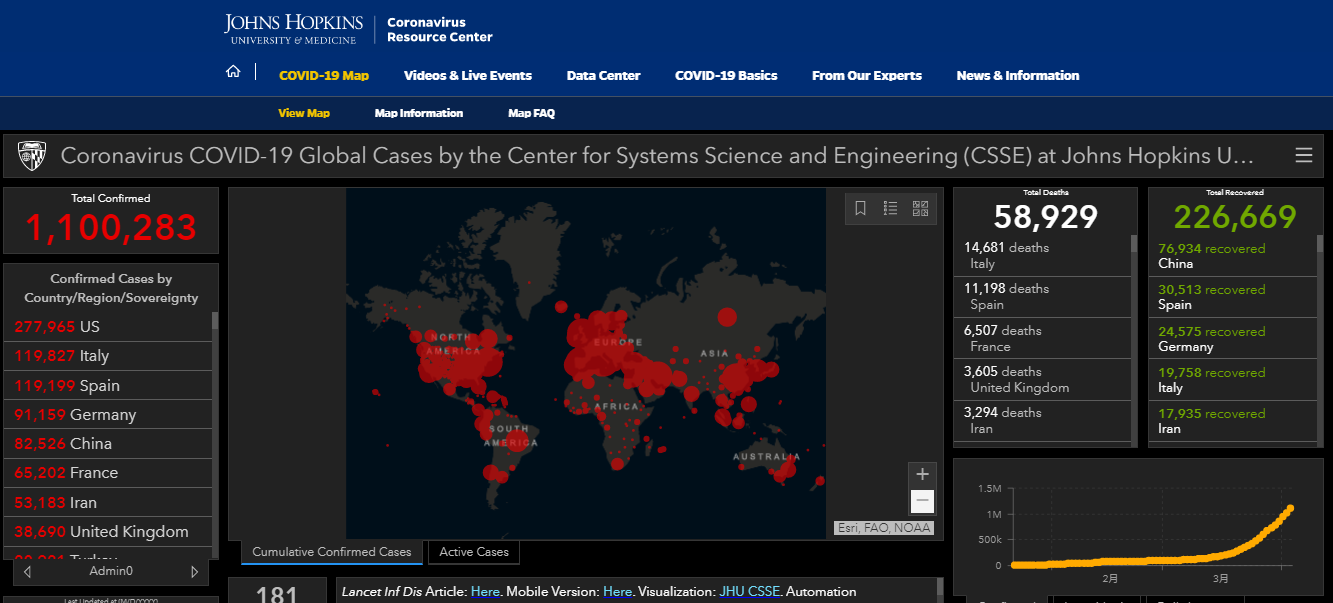This screenshot has height=603, width=1333.
Task: Select France with 65,202 confirmed cases
Action: coord(108,473)
